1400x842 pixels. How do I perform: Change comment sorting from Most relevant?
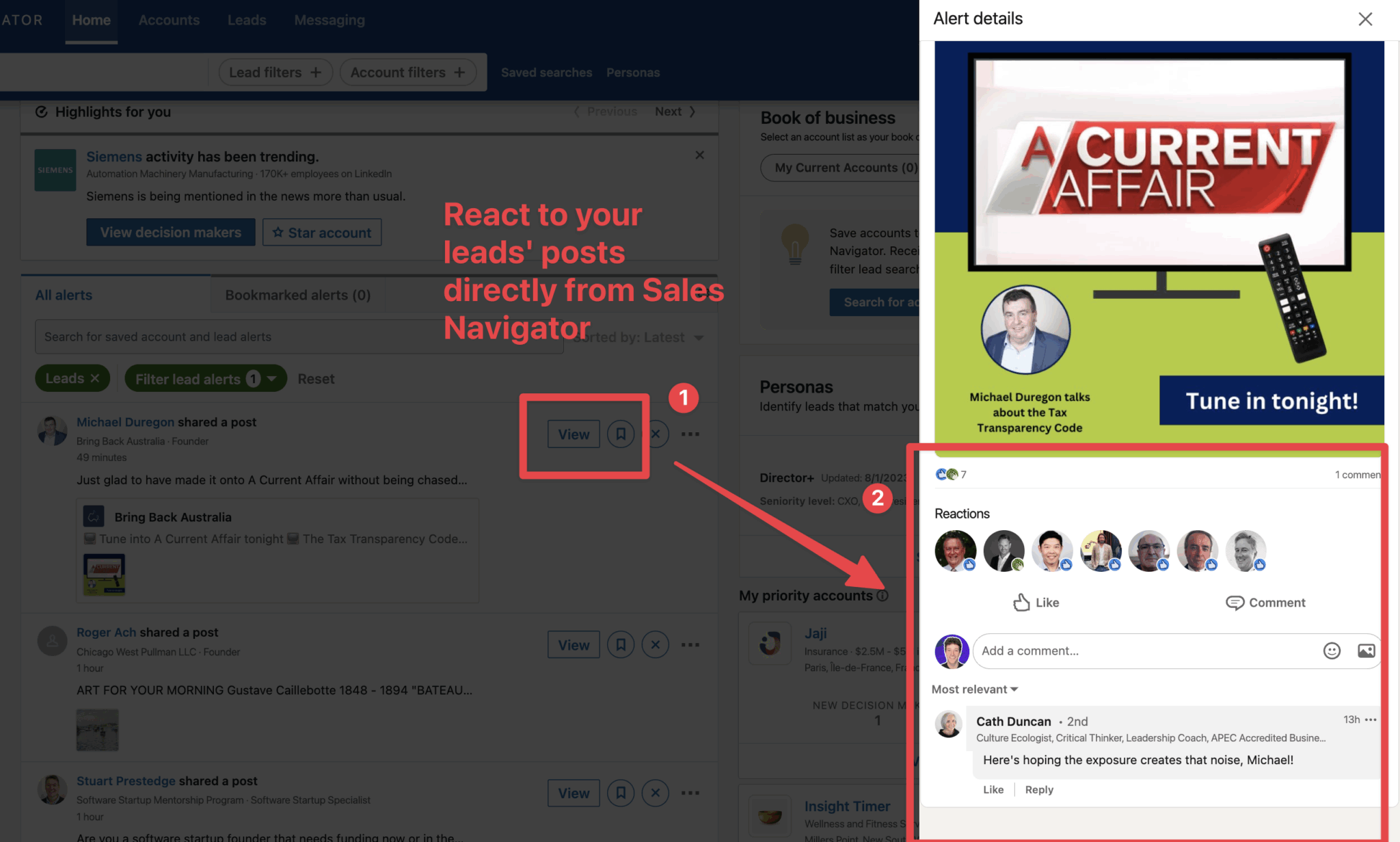pyautogui.click(x=973, y=689)
